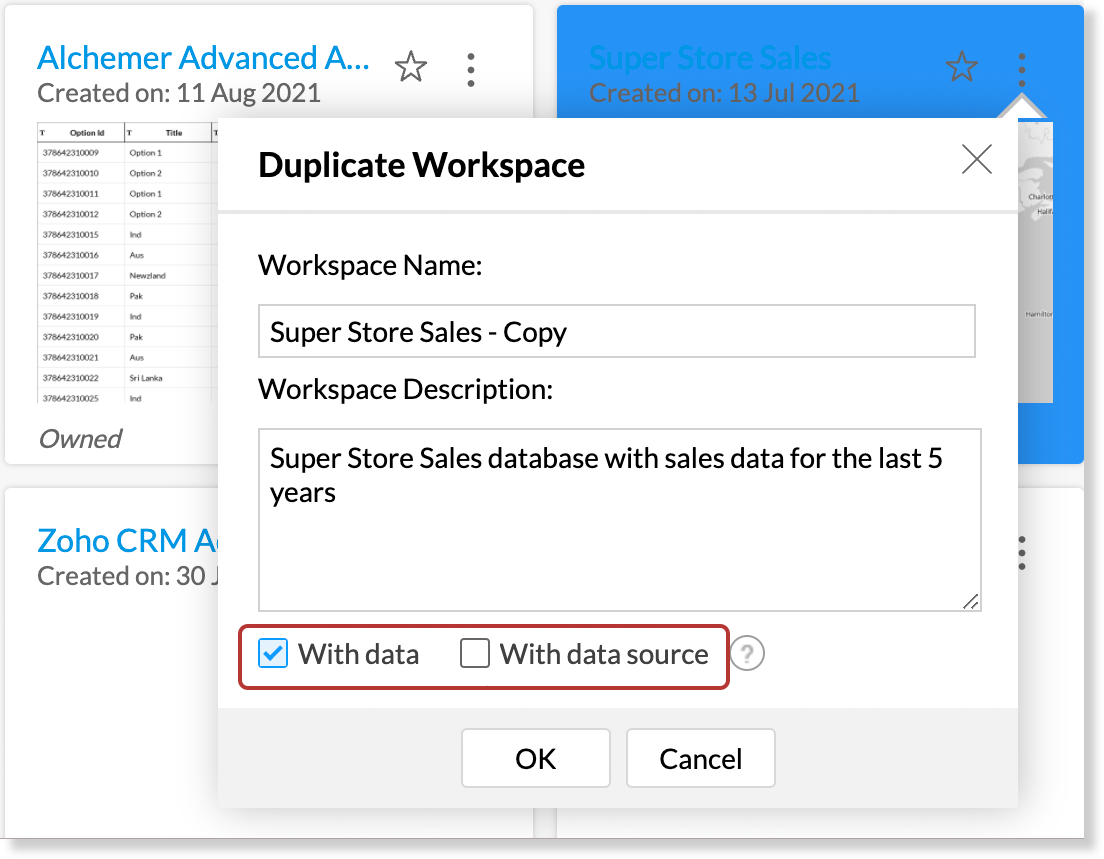Viewport: 1104px width, 859px height.
Task: Star the Alchemer Advanced workspace as favorite
Action: pos(410,67)
